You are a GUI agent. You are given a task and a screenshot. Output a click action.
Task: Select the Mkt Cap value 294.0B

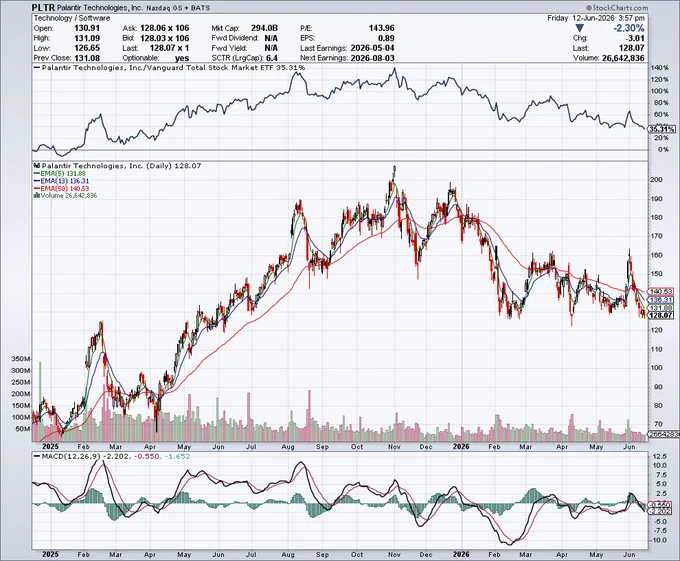[x=264, y=28]
